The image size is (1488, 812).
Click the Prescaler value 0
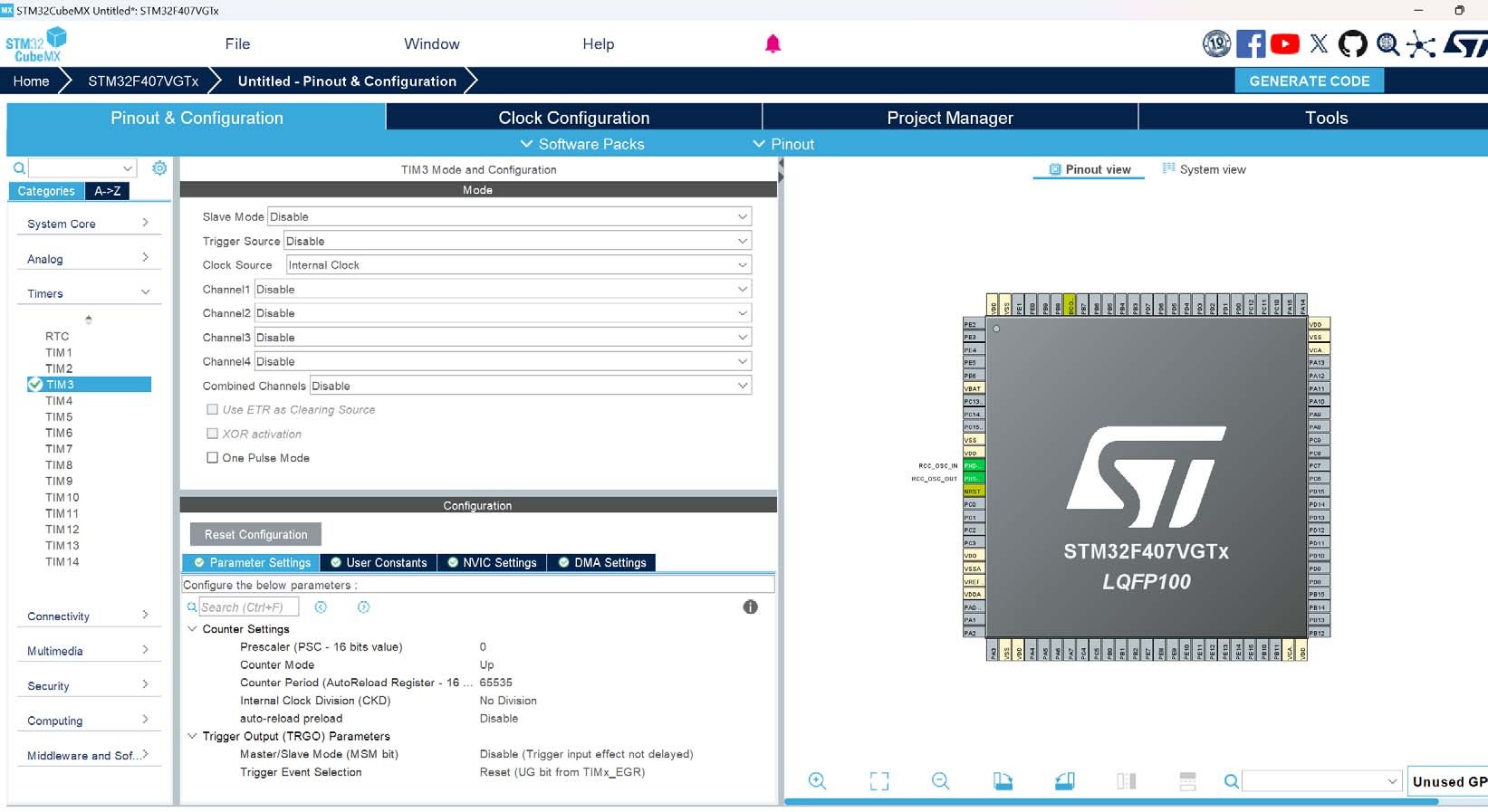[483, 646]
